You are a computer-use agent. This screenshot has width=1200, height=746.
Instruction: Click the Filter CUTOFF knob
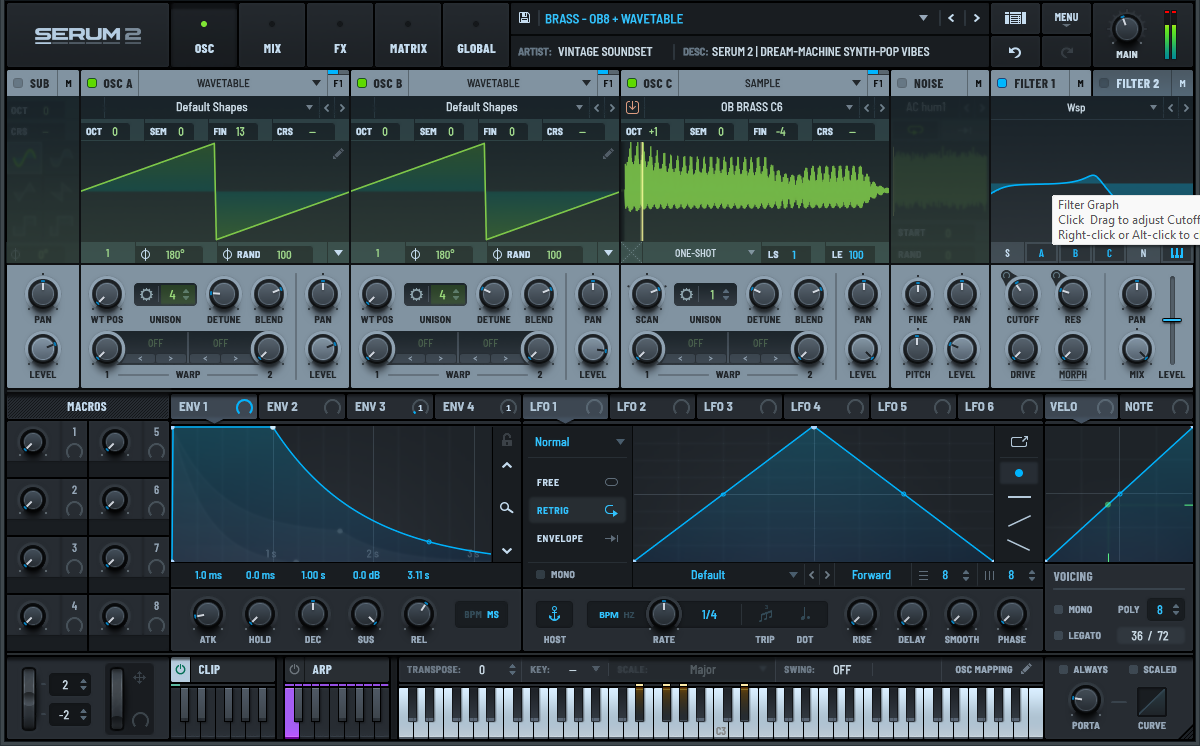point(1022,294)
